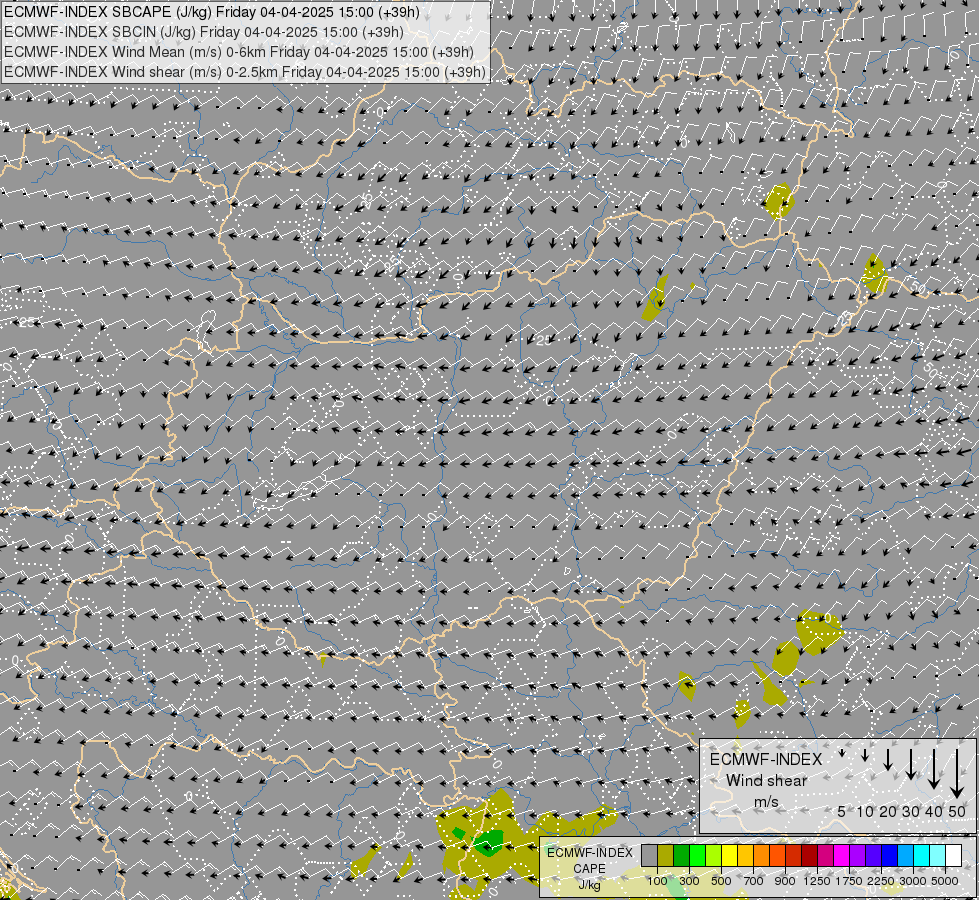Click 'ECMWF-INDEX' in the Wind shear legend
This screenshot has height=900, width=979.
[x=766, y=759]
